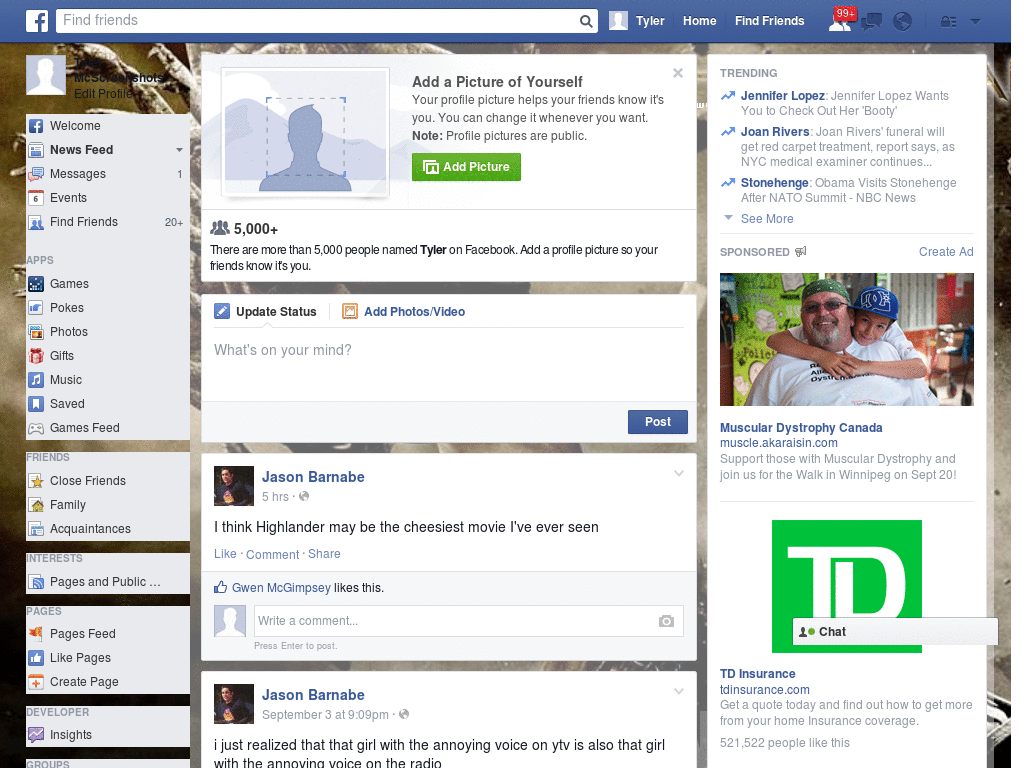Comment on the Highlander post

pos(272,554)
